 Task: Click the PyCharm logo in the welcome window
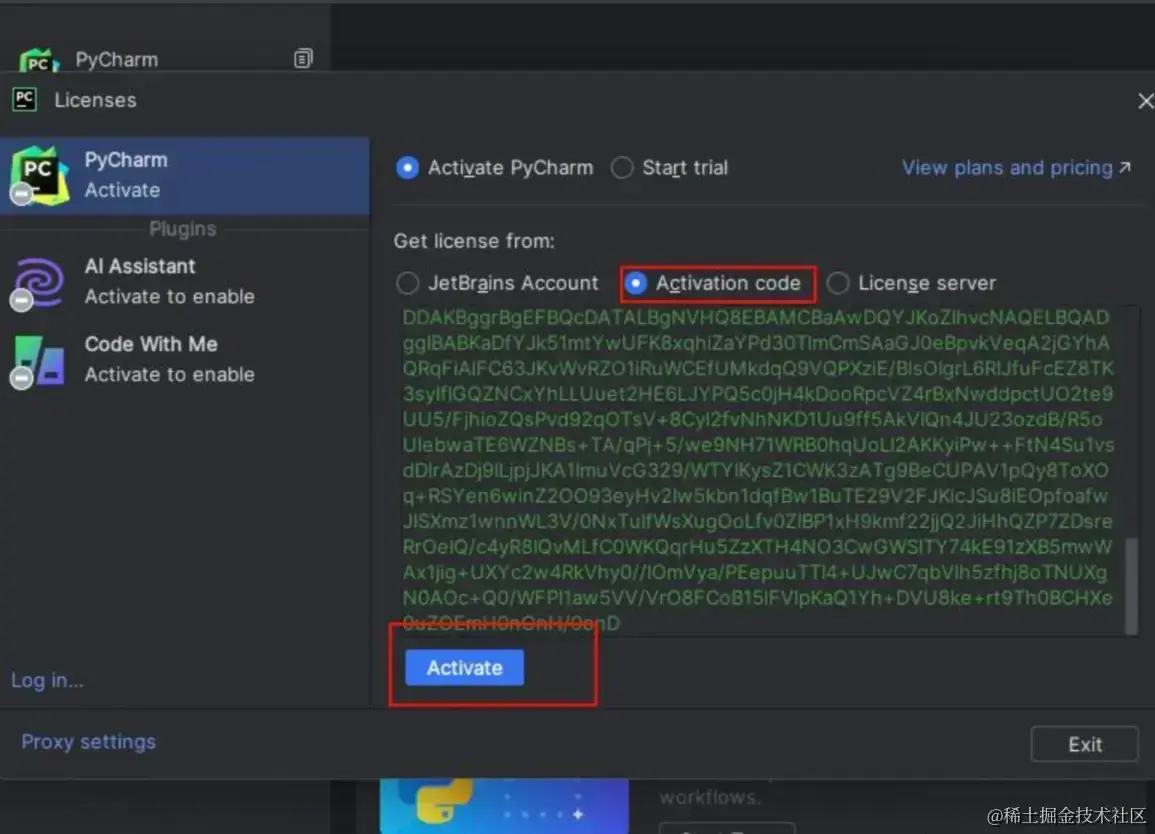click(x=38, y=60)
